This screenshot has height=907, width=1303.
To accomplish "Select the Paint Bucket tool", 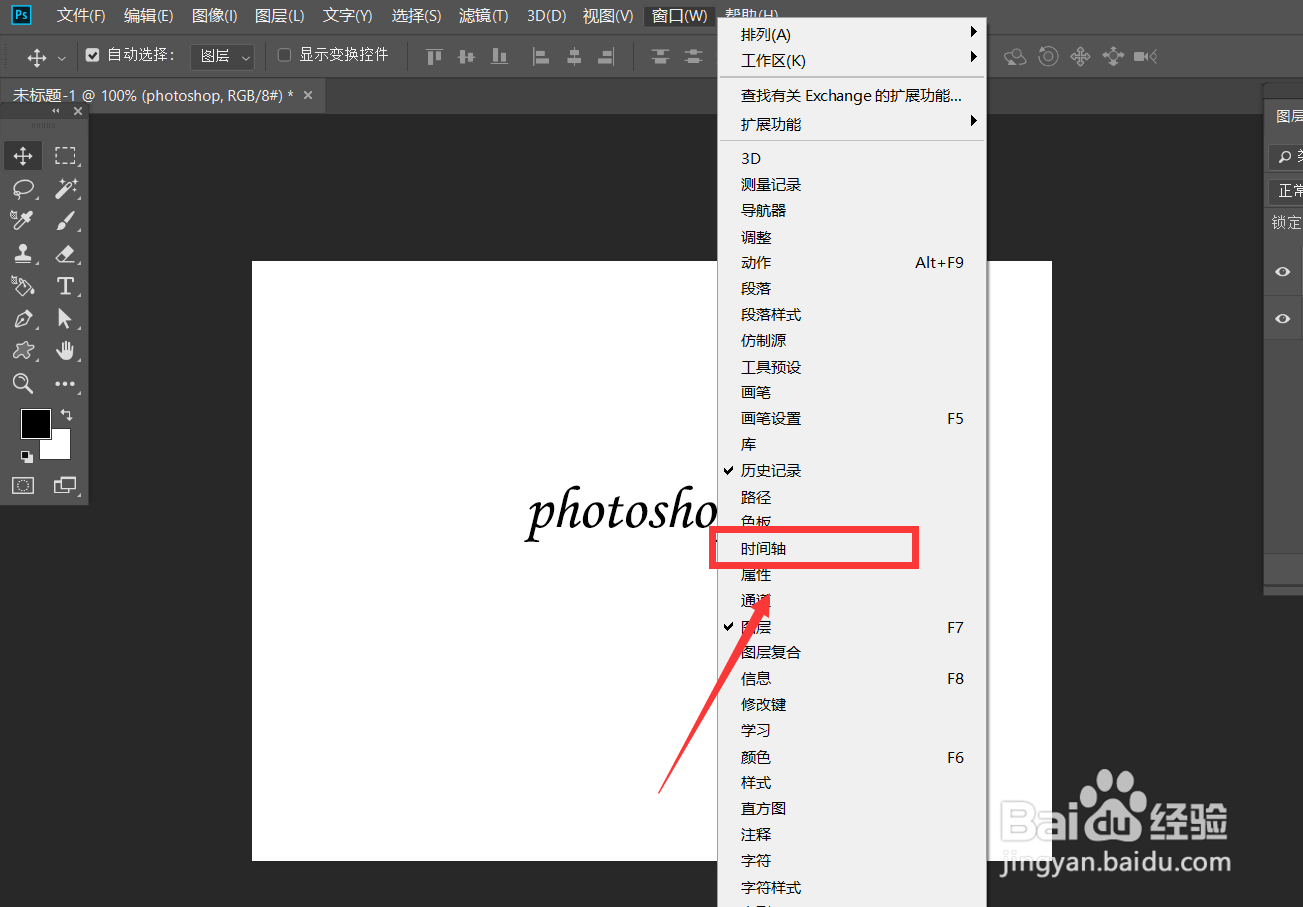I will (x=23, y=286).
